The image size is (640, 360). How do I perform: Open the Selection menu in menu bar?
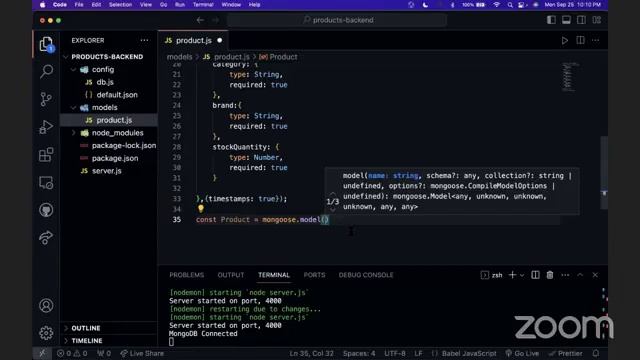click(x=120, y=5)
